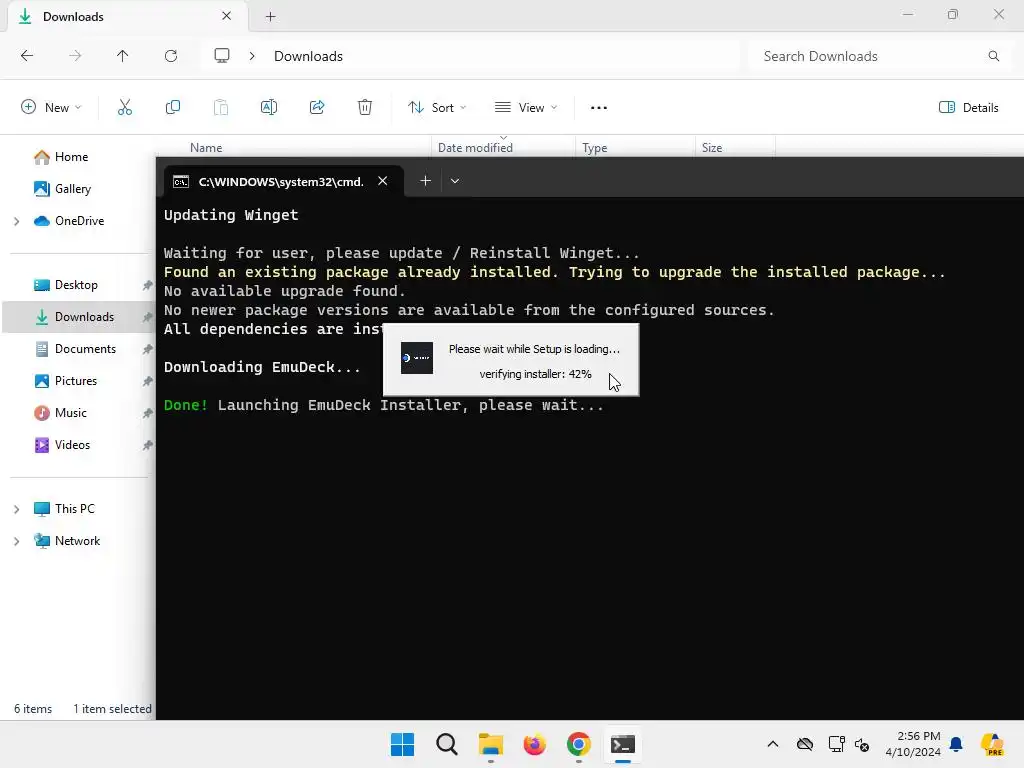Open the View dropdown
Viewport: 1024px width, 768px height.
coord(526,108)
